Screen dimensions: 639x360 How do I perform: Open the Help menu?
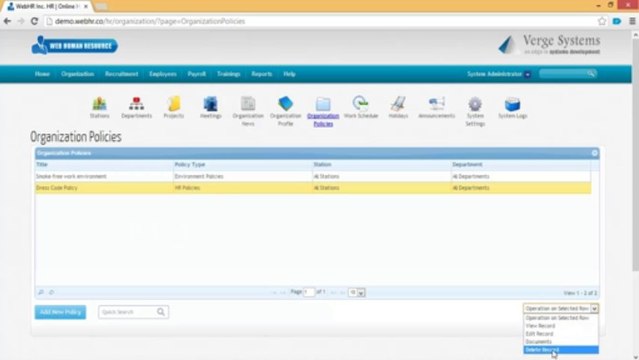pos(289,74)
